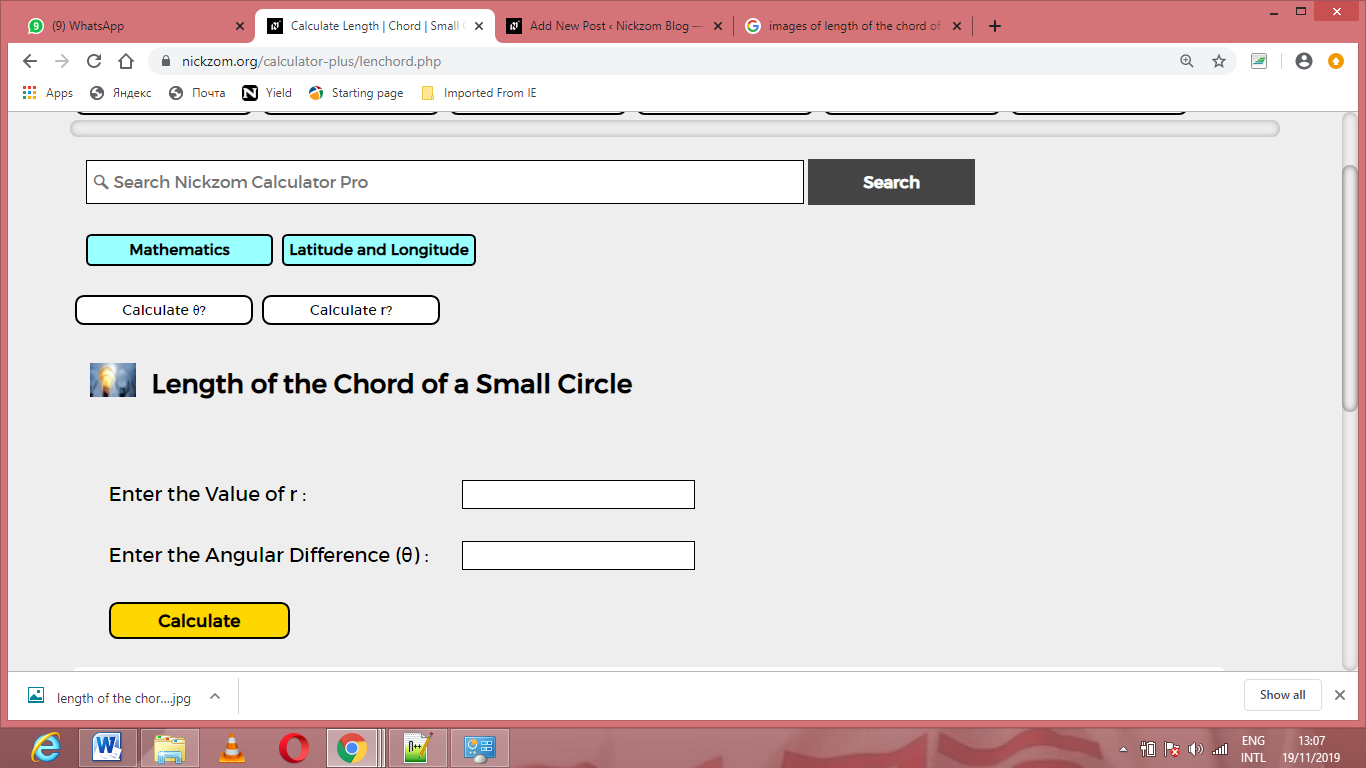This screenshot has height=768, width=1366.
Task: Open Internet Explorer from the taskbar
Action: click(46, 747)
